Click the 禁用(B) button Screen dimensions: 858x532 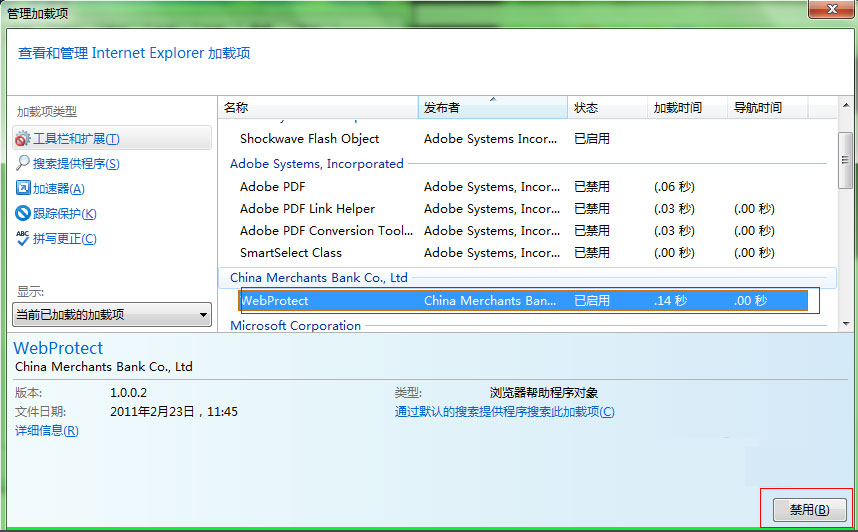(809, 510)
